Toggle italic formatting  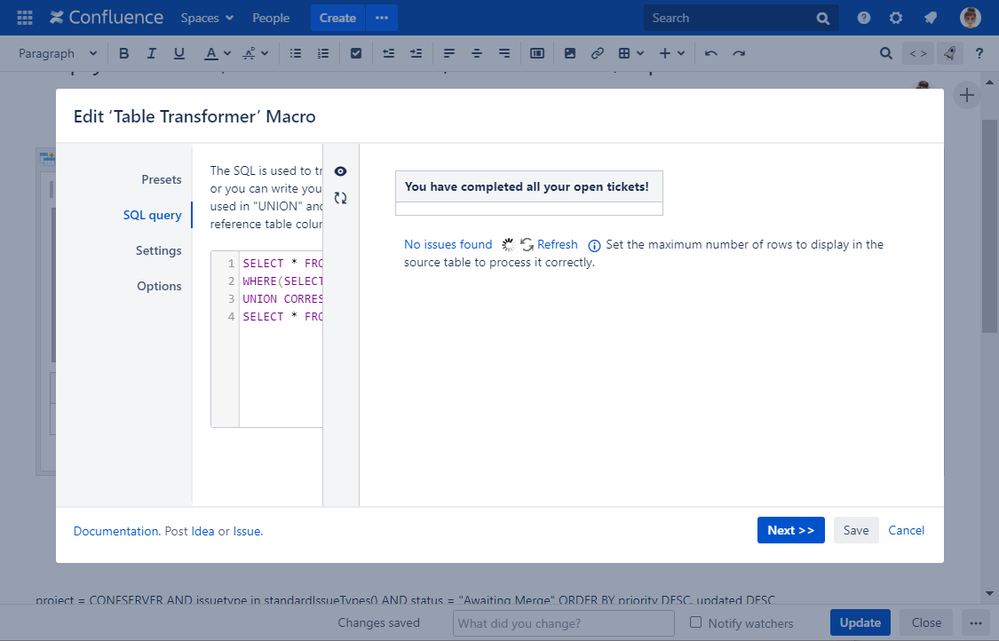(151, 54)
